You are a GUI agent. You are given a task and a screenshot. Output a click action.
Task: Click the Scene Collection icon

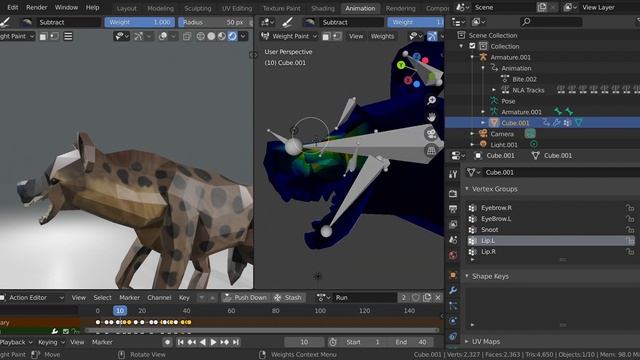coord(461,35)
